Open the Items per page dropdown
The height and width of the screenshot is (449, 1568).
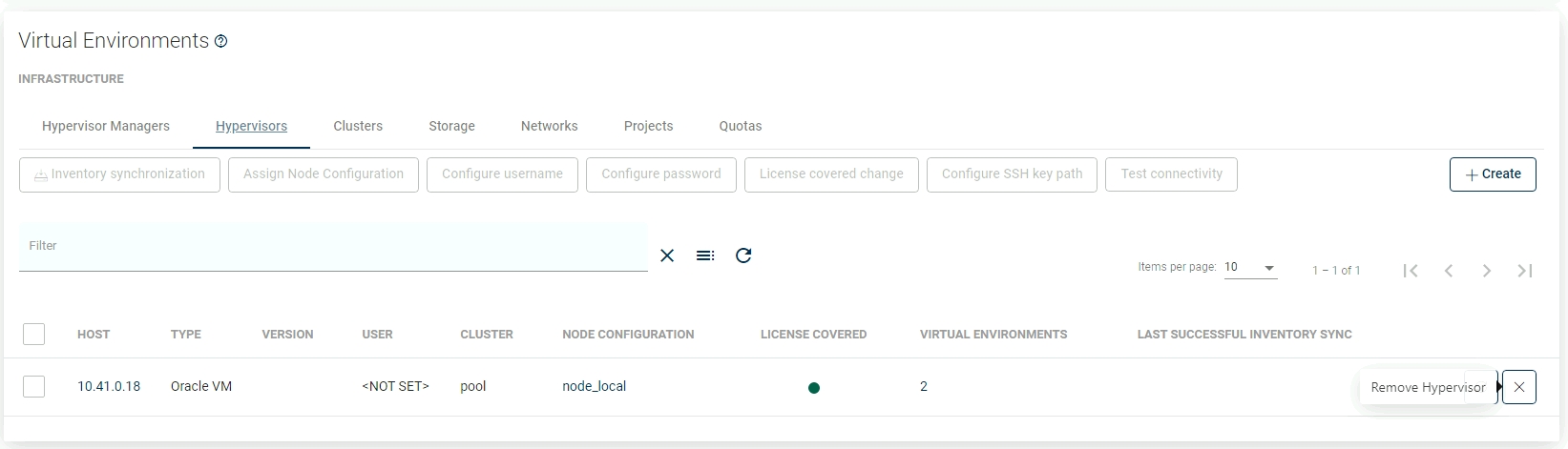click(1250, 268)
